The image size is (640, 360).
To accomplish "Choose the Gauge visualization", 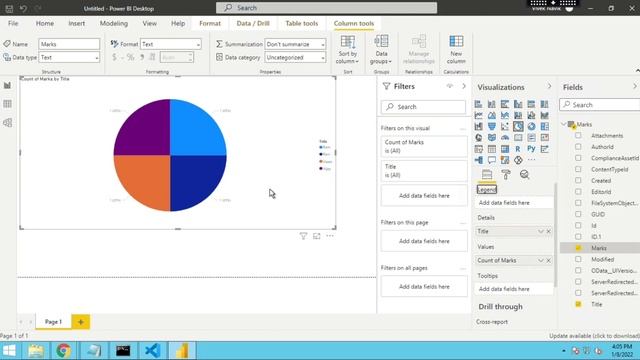I will (x=505, y=138).
